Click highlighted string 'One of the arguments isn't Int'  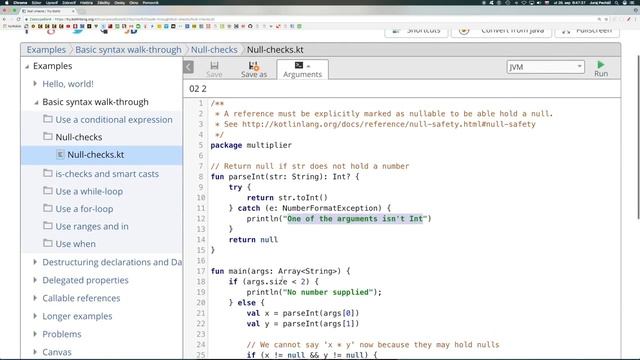(x=355, y=219)
